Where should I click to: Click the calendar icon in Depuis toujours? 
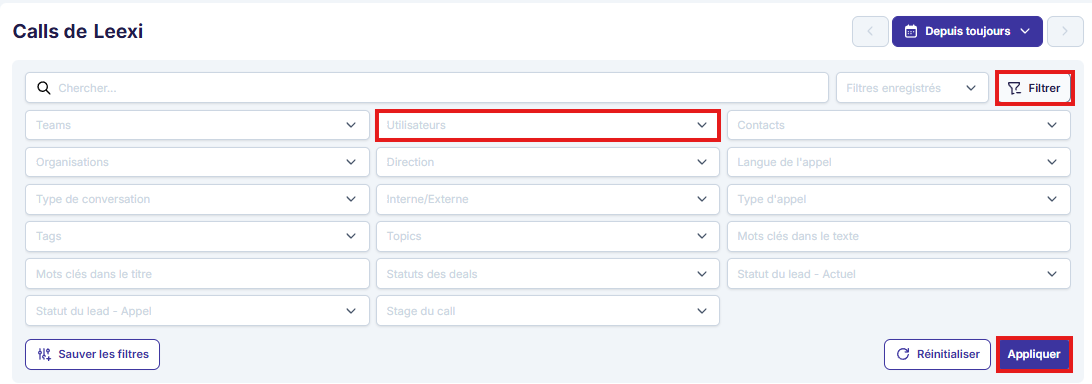tap(910, 31)
